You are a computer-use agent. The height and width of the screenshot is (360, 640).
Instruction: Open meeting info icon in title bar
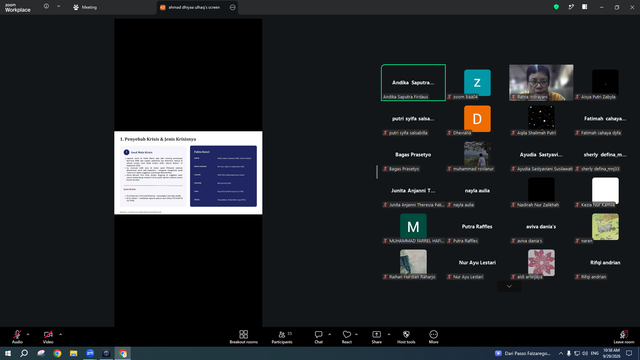coord(46,7)
